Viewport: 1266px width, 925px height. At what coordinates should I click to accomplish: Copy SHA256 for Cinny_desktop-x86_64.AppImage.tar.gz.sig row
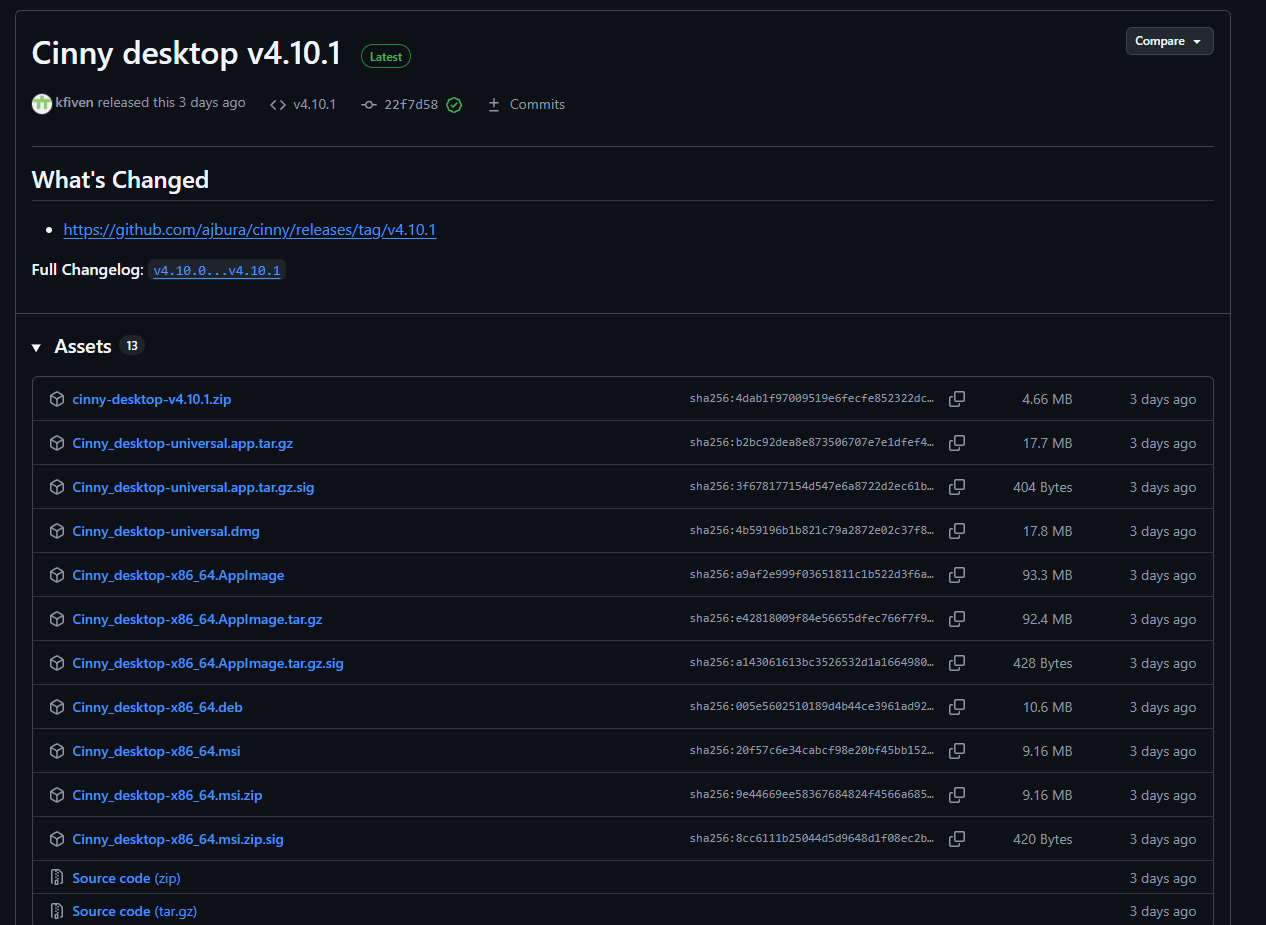point(957,663)
